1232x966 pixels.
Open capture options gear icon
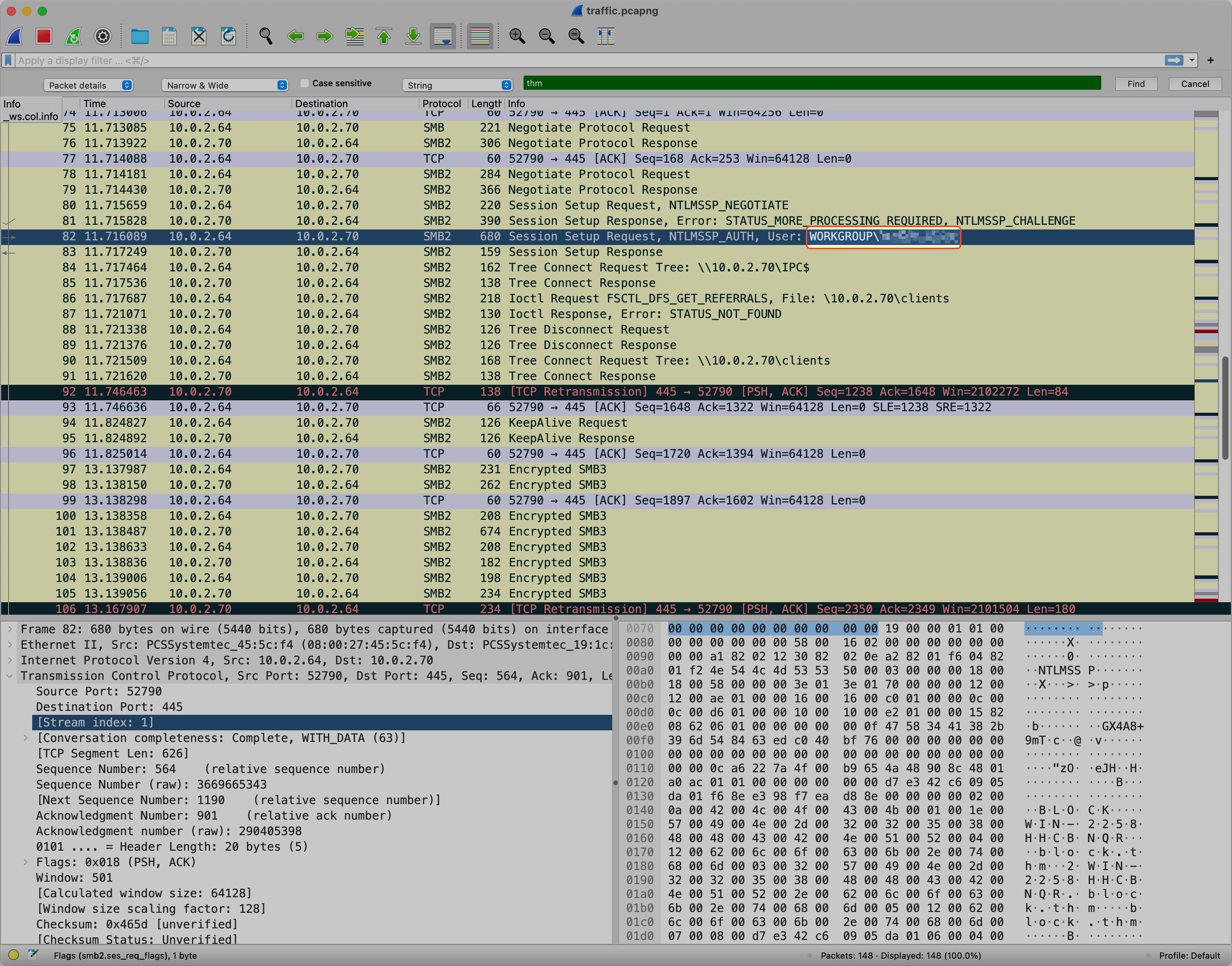click(103, 36)
